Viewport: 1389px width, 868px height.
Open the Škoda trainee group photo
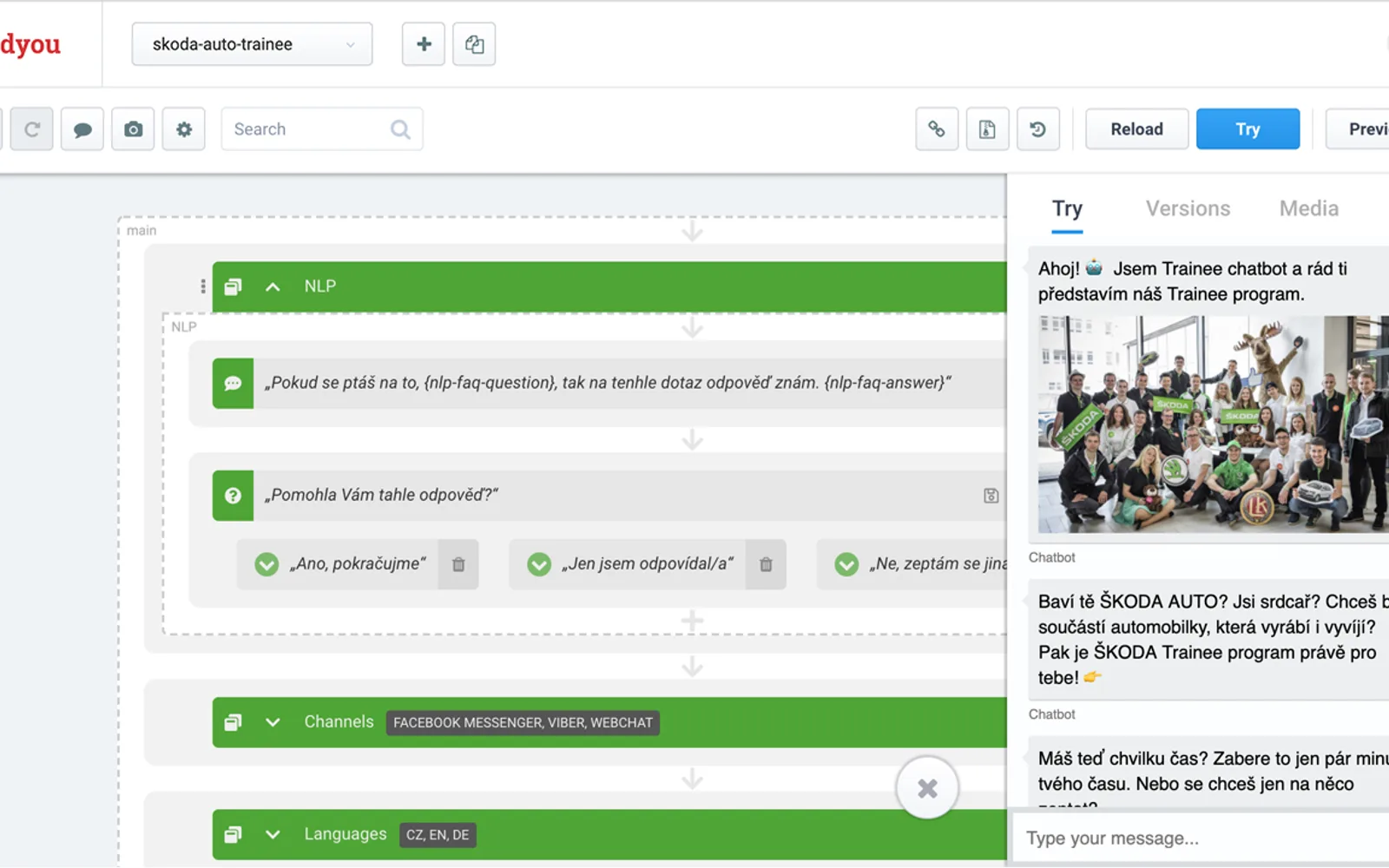click(x=1214, y=424)
